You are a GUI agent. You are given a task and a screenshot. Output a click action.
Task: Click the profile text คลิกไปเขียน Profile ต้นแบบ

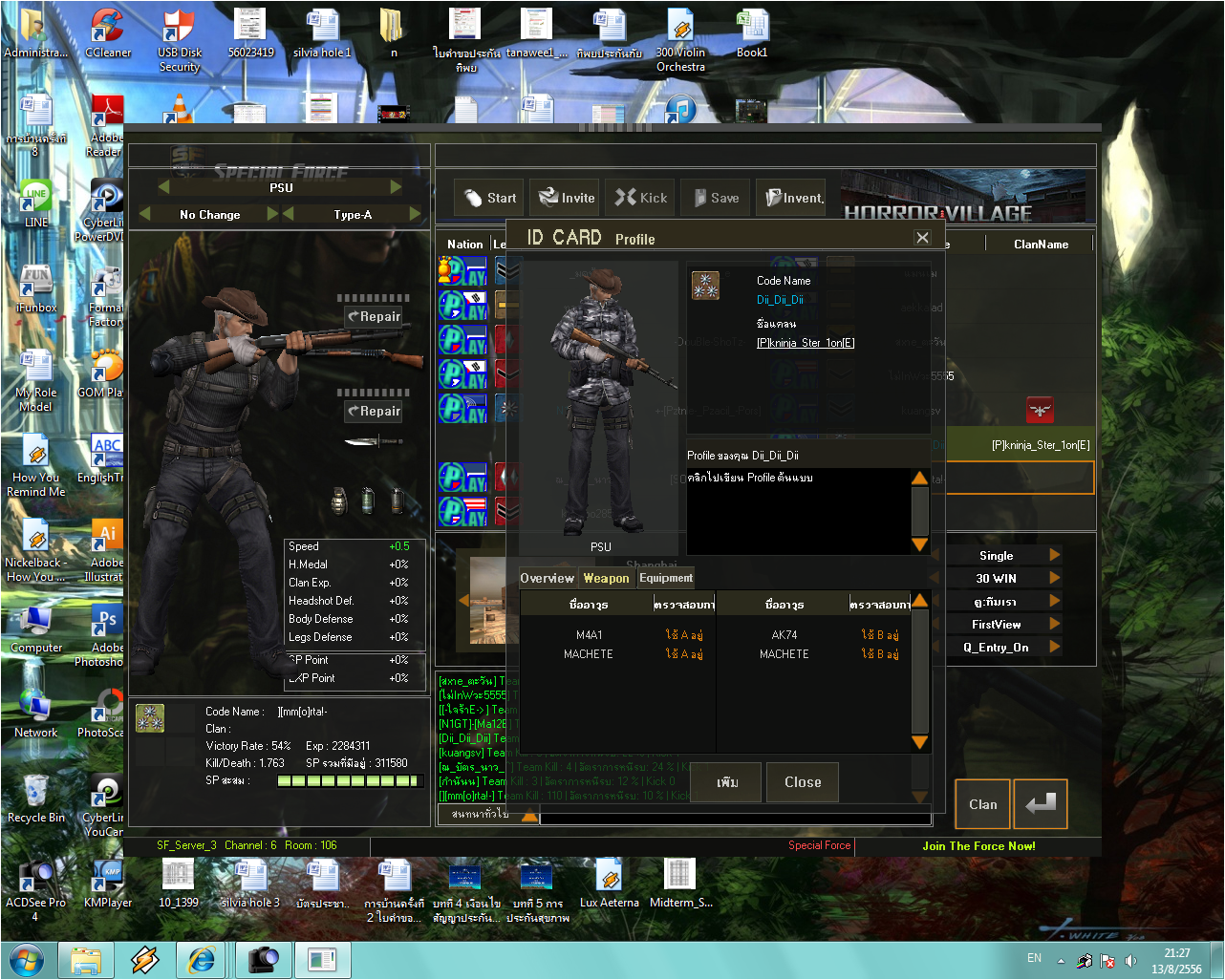coord(750,478)
